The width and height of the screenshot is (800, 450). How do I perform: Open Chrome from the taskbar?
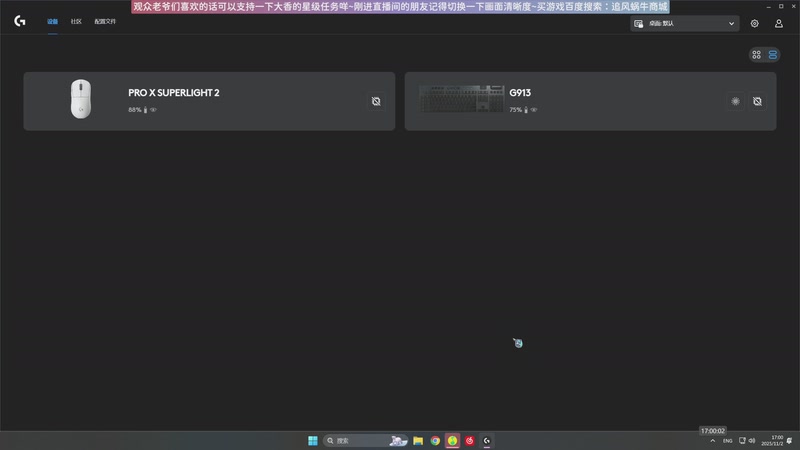tap(435, 440)
